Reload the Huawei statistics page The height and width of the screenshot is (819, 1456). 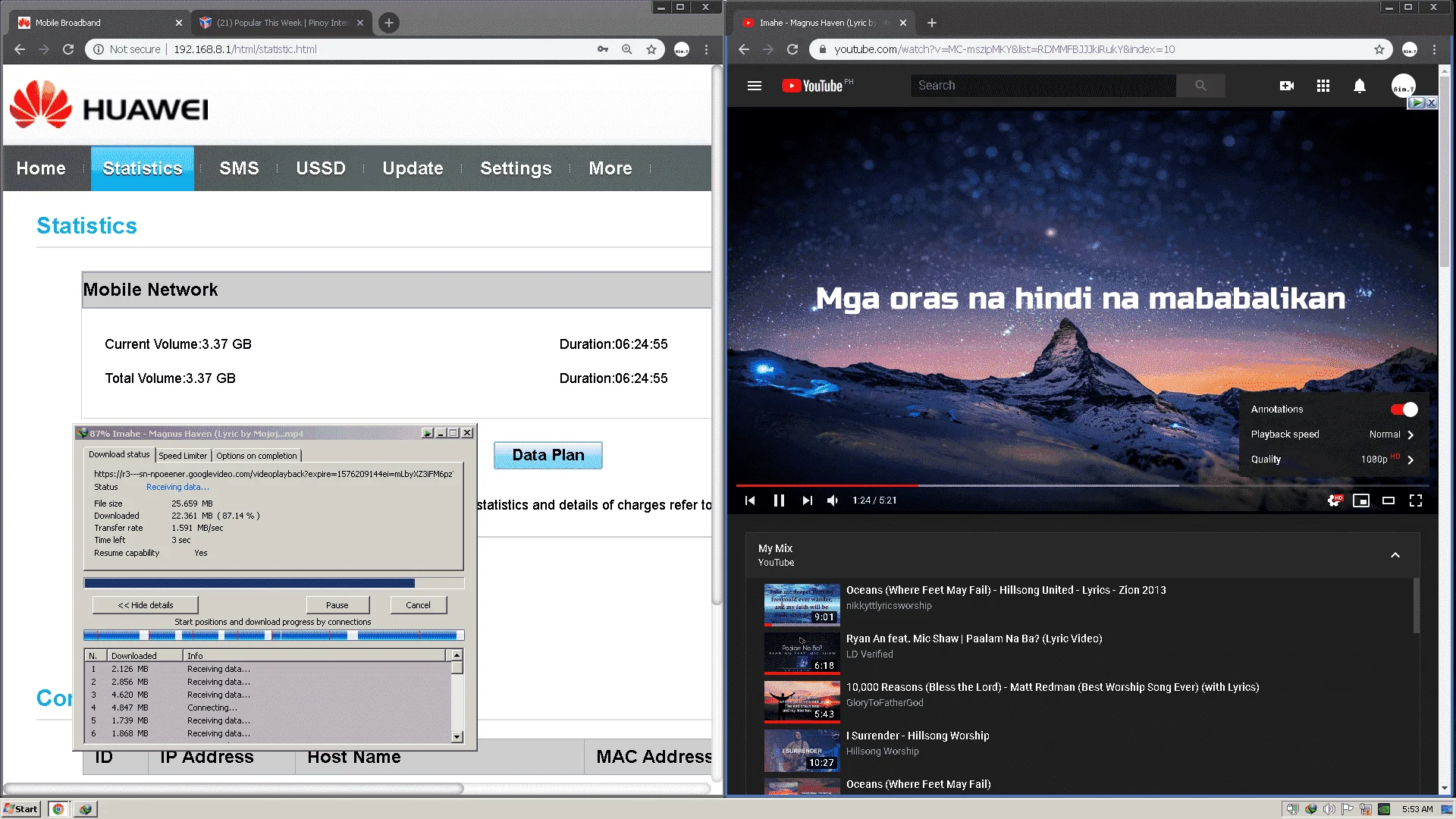click(68, 49)
